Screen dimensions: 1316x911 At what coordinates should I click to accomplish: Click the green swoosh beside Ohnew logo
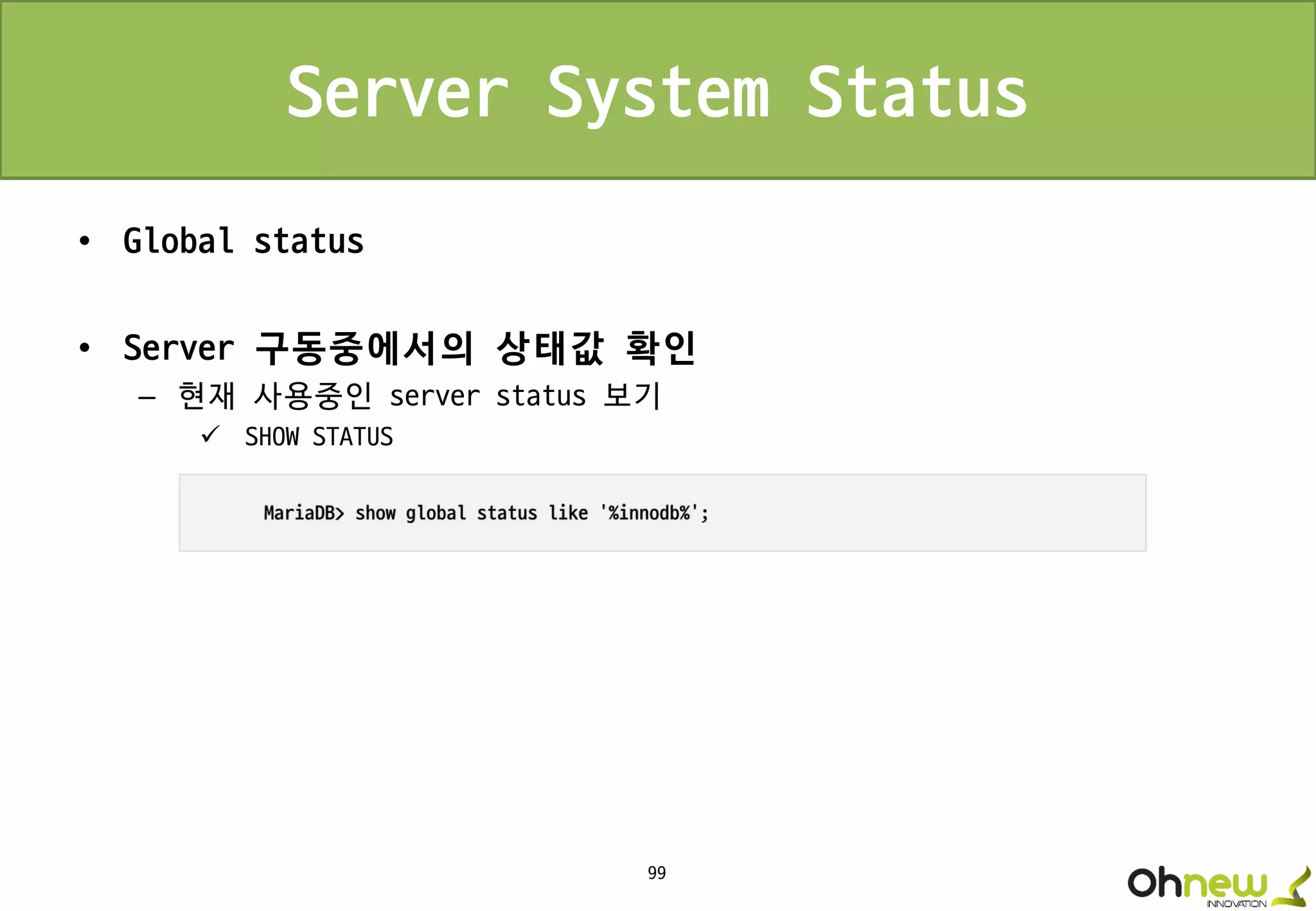pos(1294,887)
